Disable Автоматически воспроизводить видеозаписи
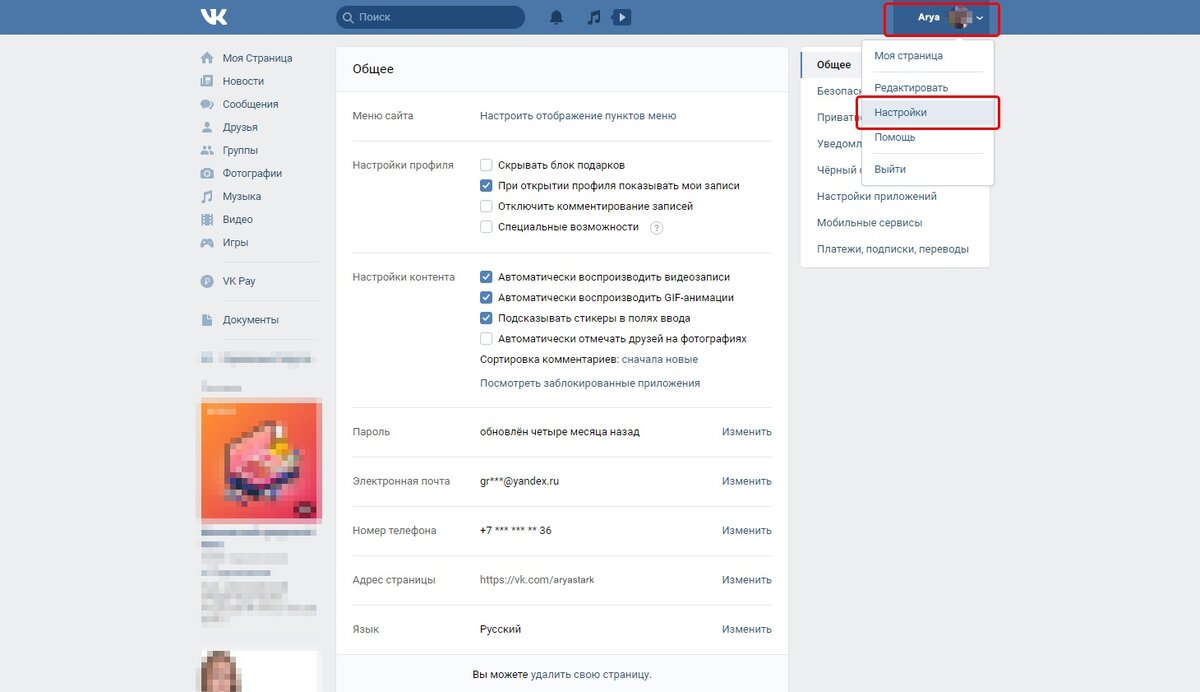 click(486, 276)
